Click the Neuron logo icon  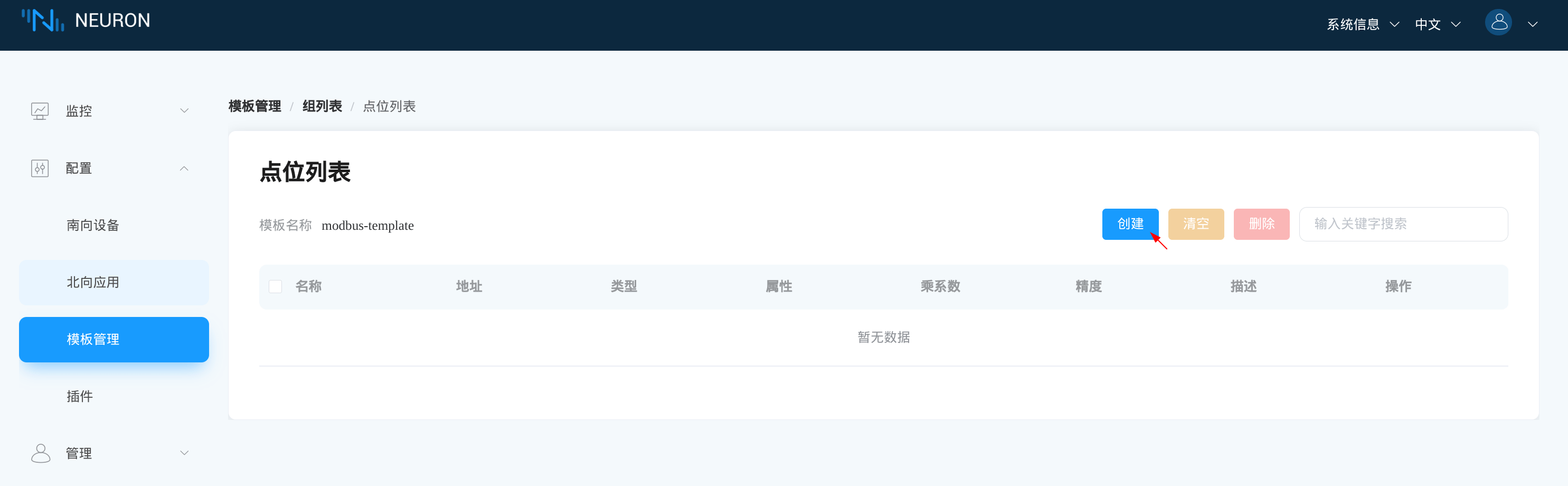pos(43,20)
